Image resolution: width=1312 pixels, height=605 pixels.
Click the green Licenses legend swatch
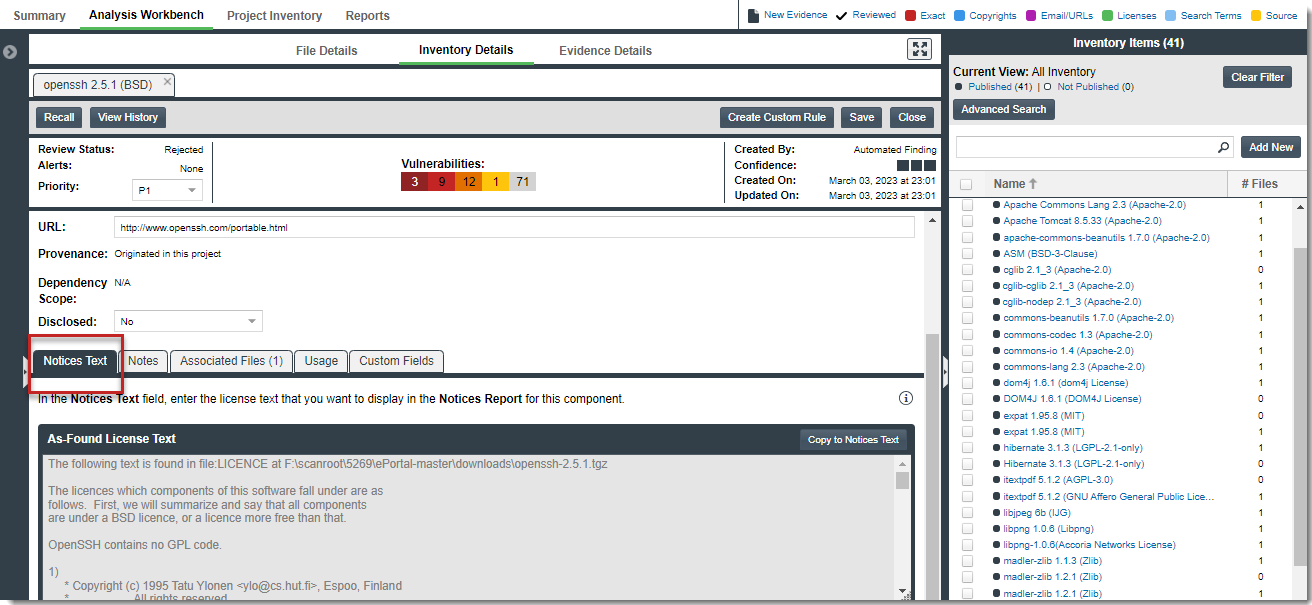coord(1107,15)
